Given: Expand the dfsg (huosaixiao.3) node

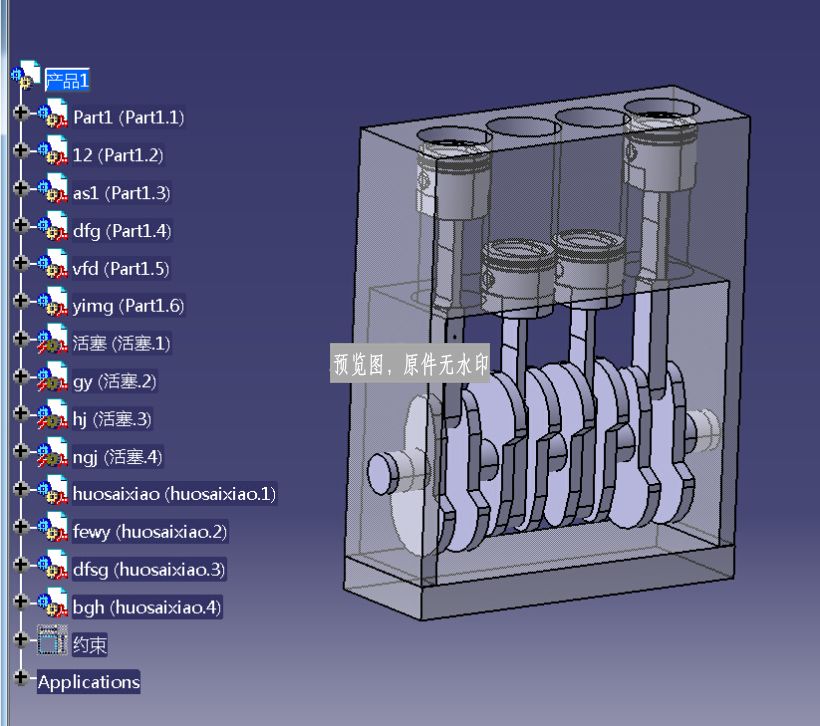Looking at the screenshot, I should (21, 564).
